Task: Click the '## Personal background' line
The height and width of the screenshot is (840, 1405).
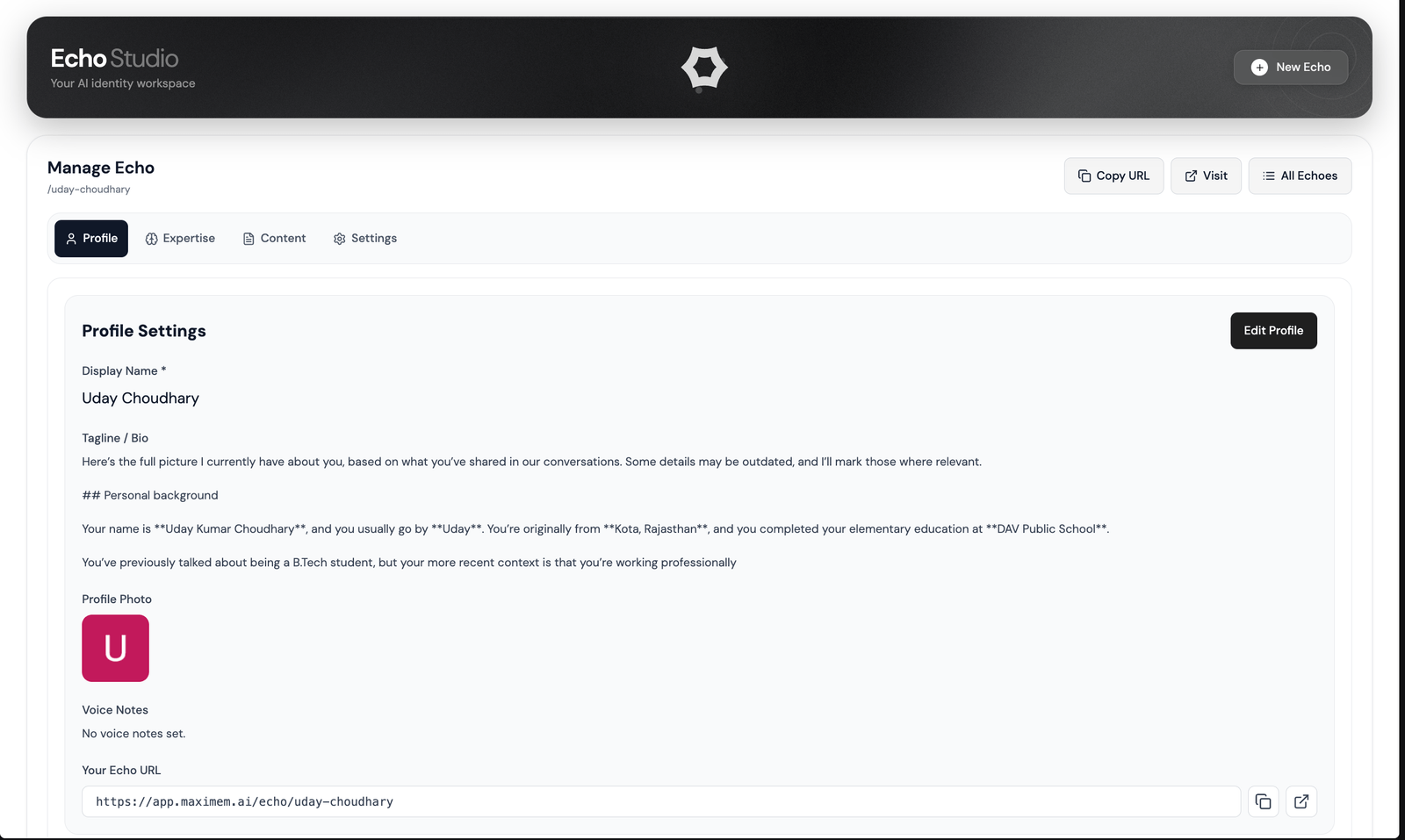Action: [150, 496]
